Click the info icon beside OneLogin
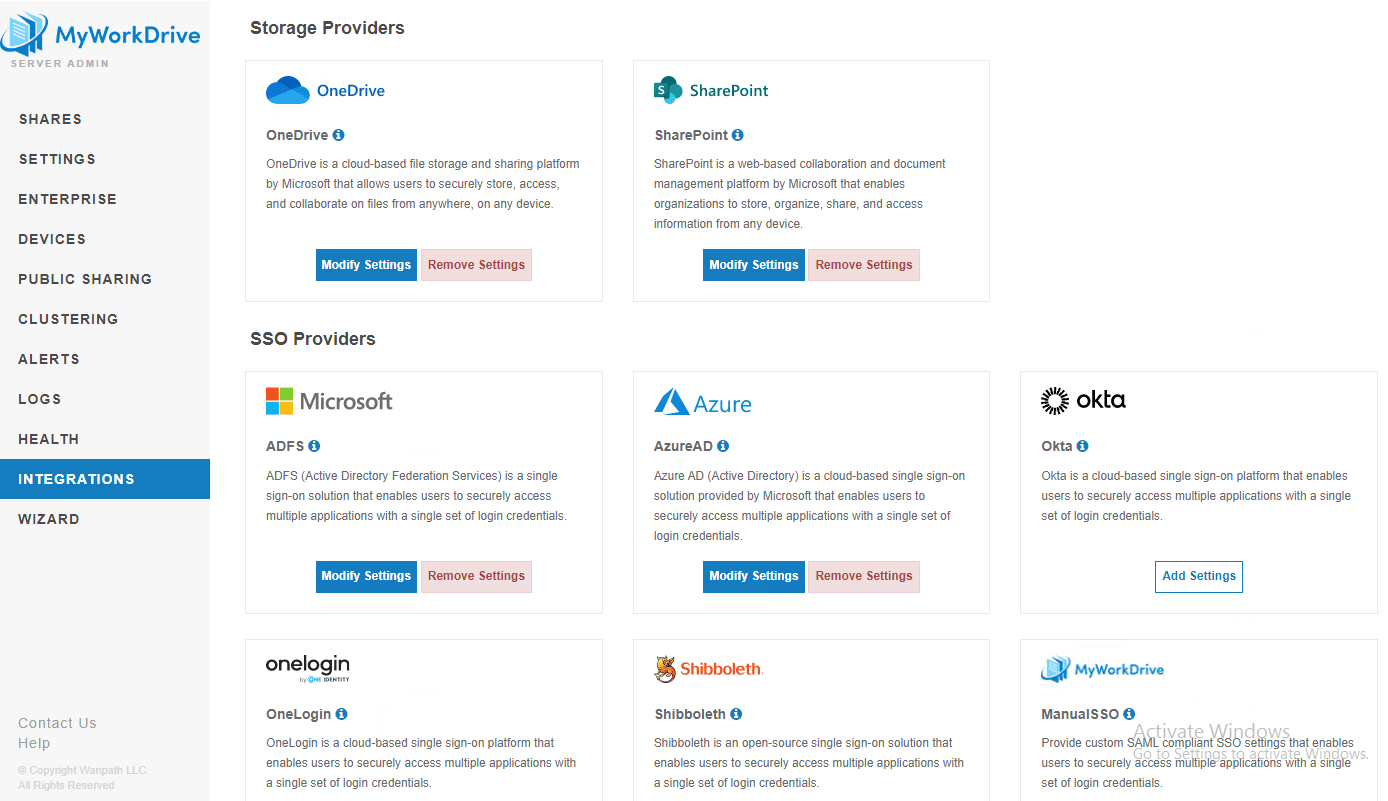Image resolution: width=1388 pixels, height=801 pixels. point(341,714)
